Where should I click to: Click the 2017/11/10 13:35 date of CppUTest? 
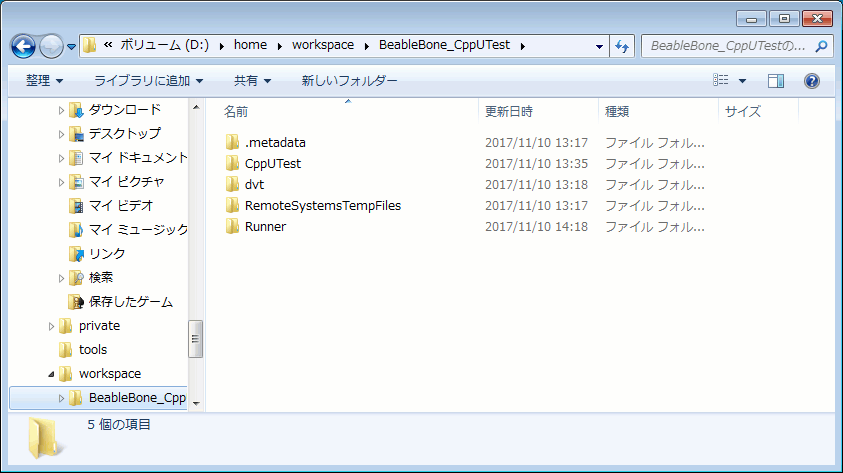point(537,163)
